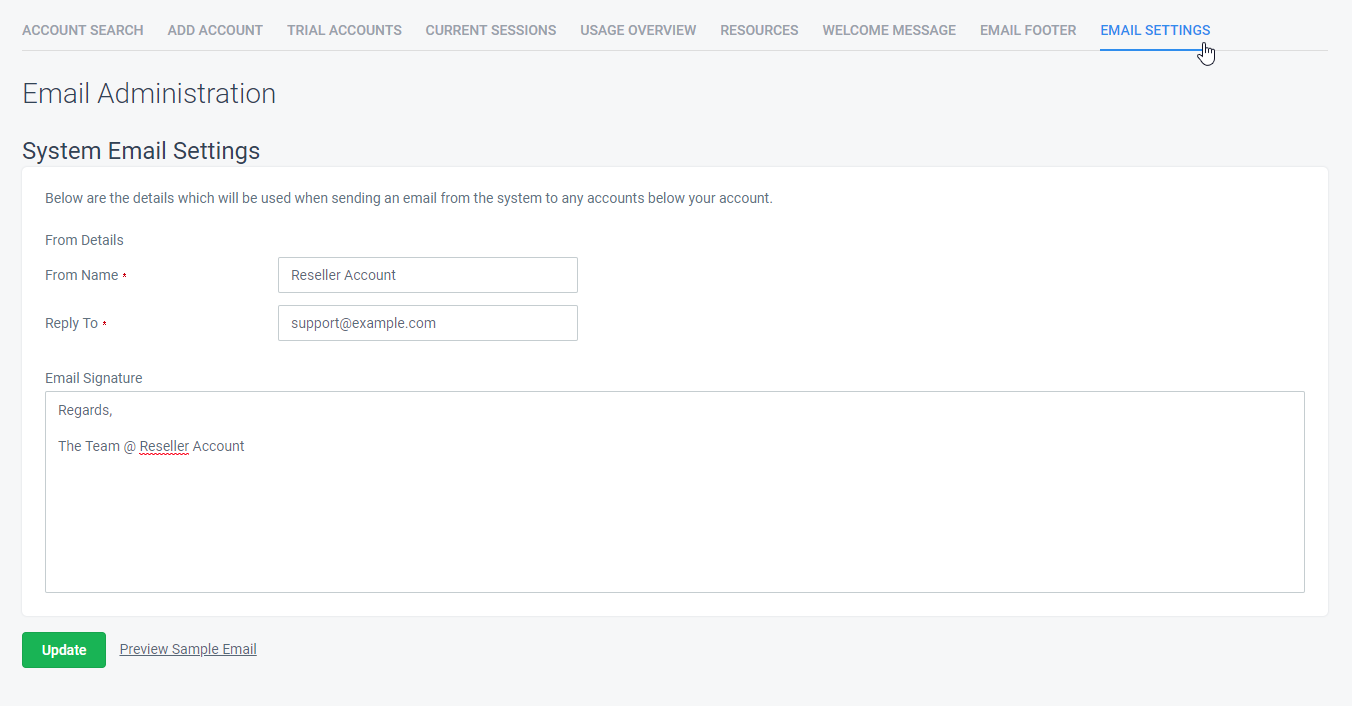Open the Welcome Message tab
This screenshot has width=1352, height=706.
click(889, 30)
